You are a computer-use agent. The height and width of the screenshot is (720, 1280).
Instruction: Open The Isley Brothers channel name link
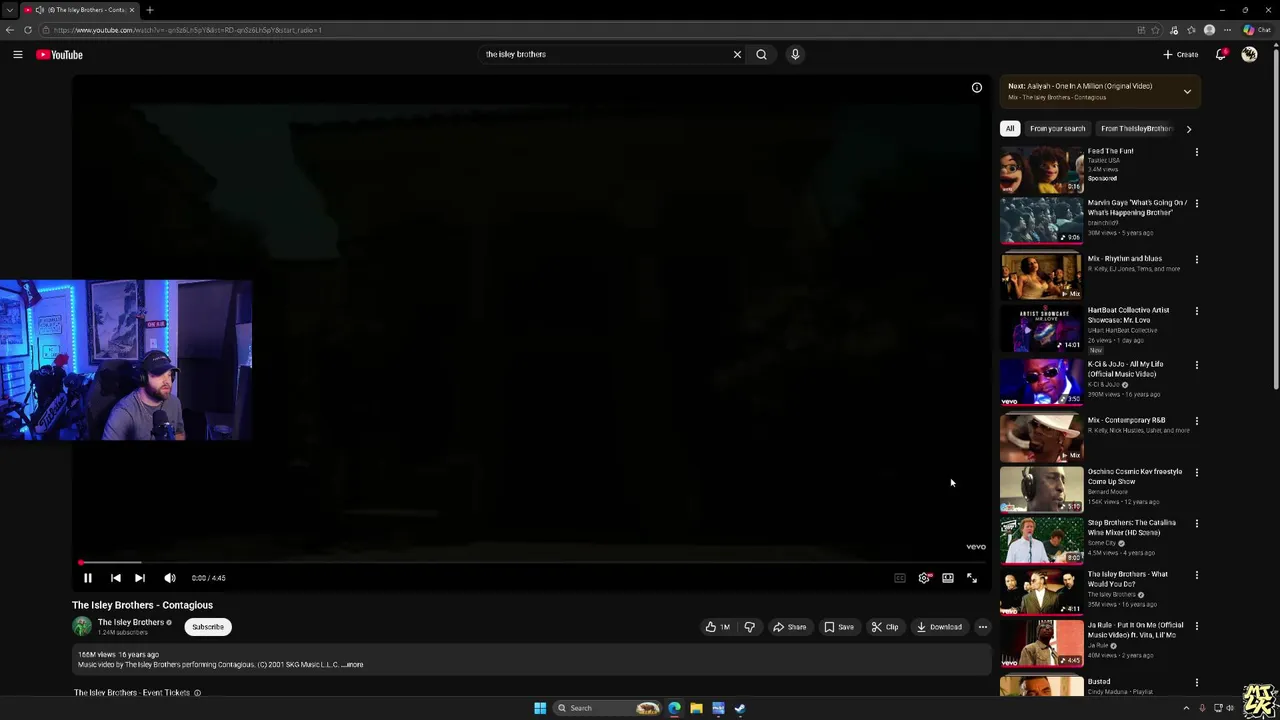(x=131, y=622)
